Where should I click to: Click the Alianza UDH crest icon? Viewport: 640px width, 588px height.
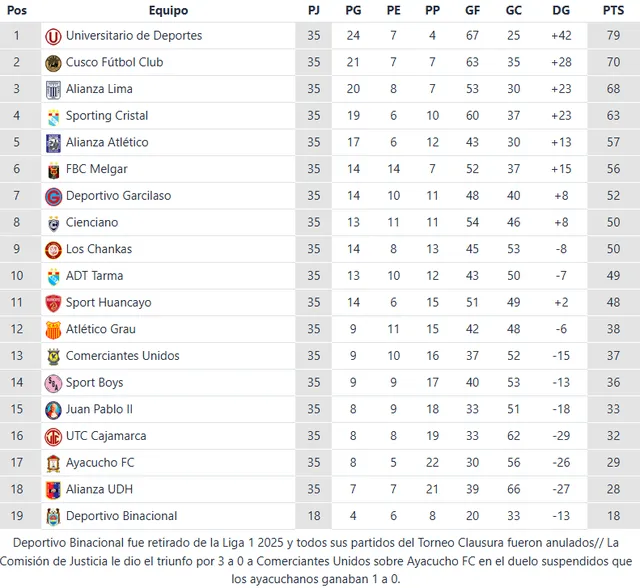[x=53, y=489]
